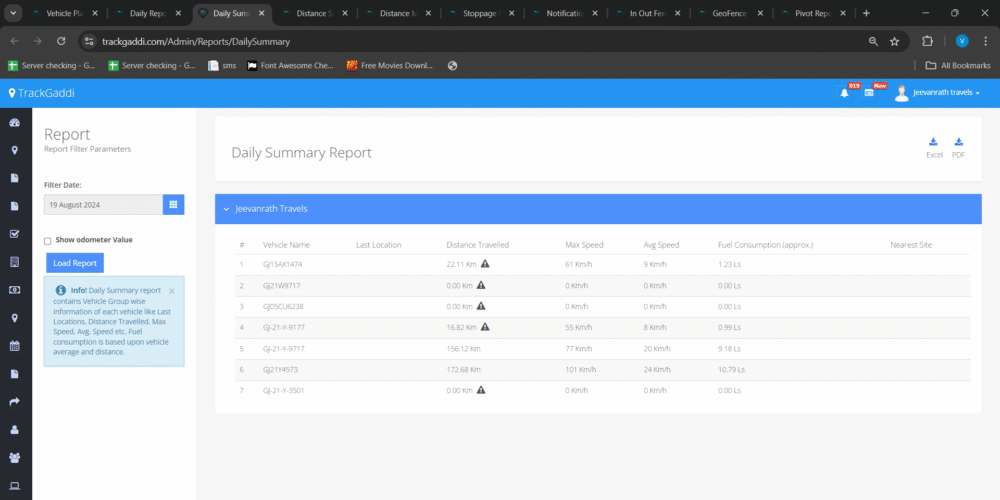Open the share arrow icon in sidebar
This screenshot has width=1000, height=500.
point(15,402)
